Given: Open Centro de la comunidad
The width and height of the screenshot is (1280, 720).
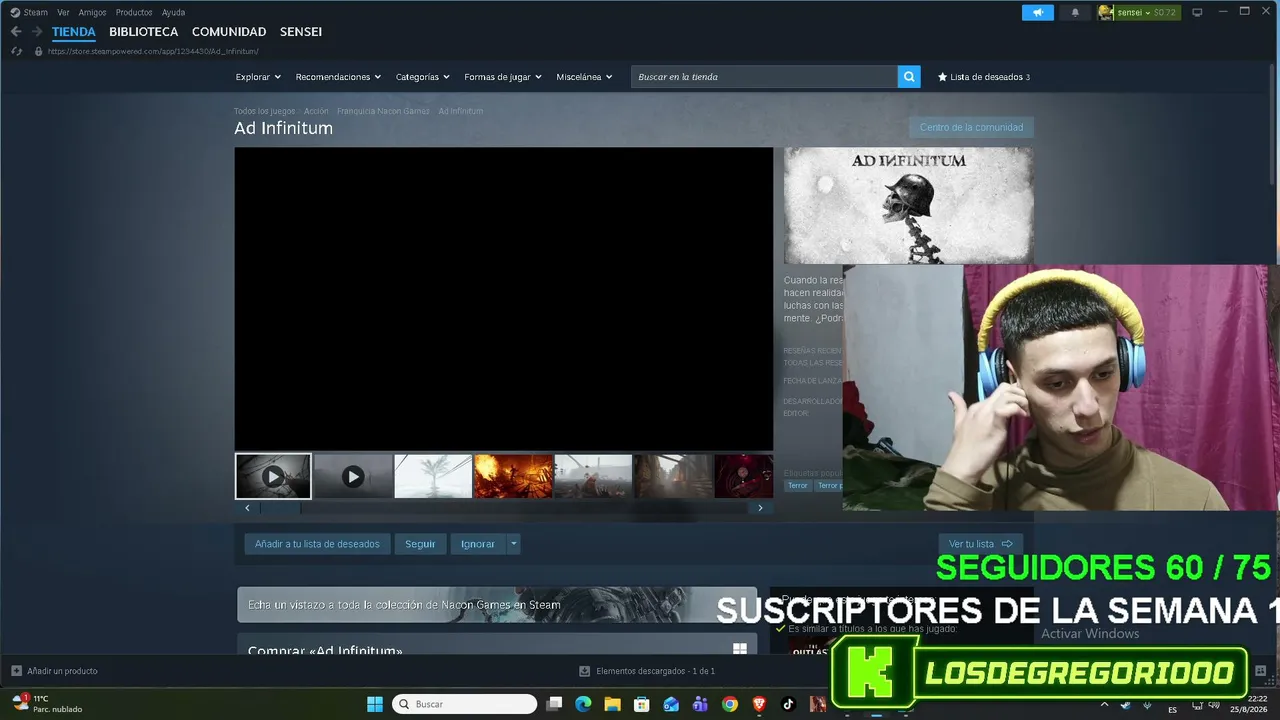Looking at the screenshot, I should 971,128.
